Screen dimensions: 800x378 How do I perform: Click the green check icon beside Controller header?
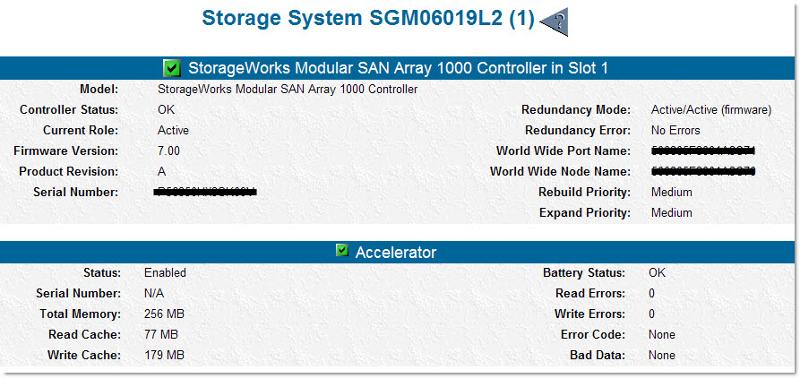172,68
